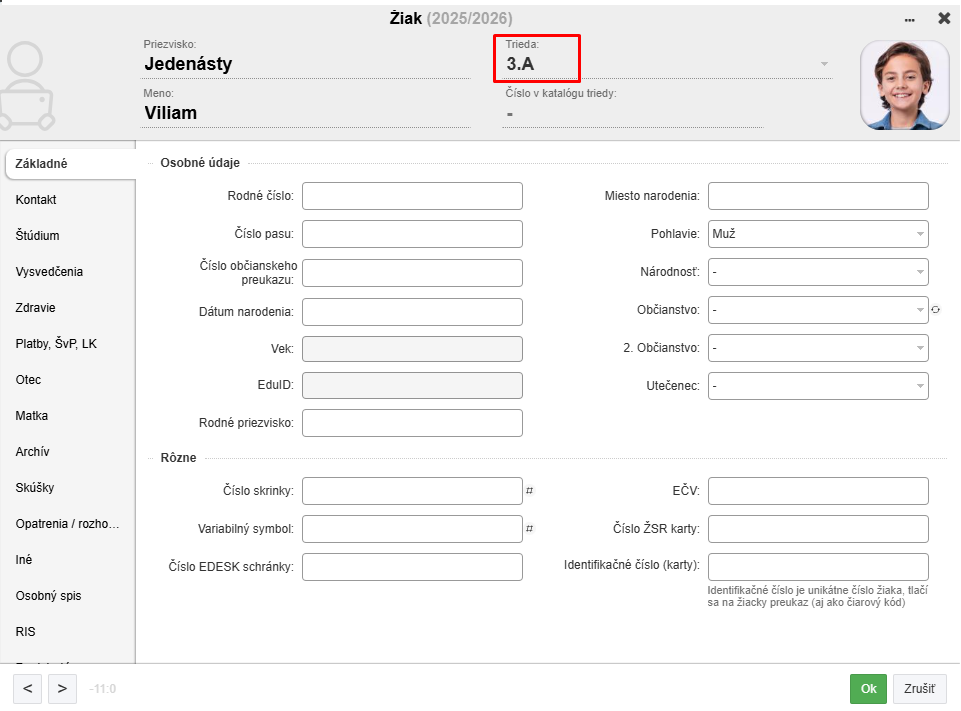The image size is (961, 711).
Task: Click the hash icon beside Variabilný symbol
Action: pyautogui.click(x=530, y=529)
